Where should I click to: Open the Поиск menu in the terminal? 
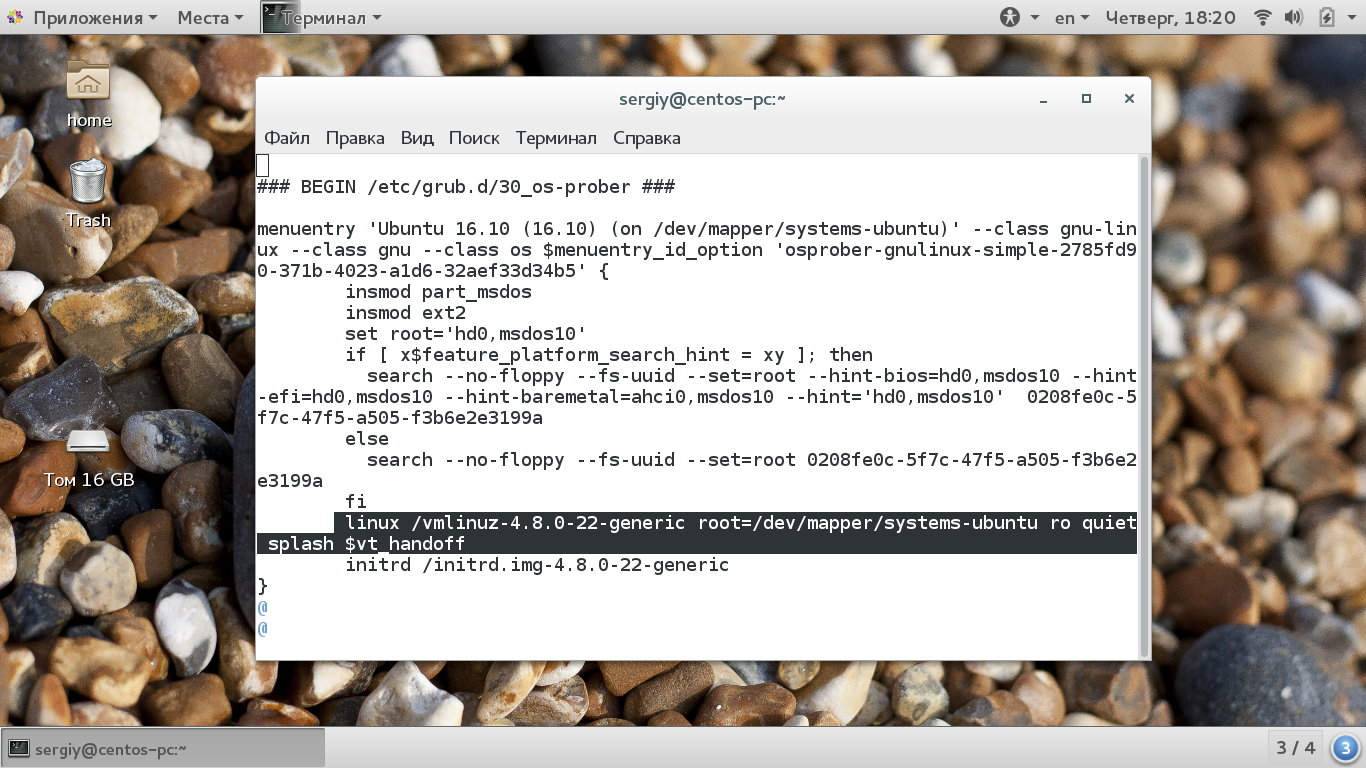474,138
